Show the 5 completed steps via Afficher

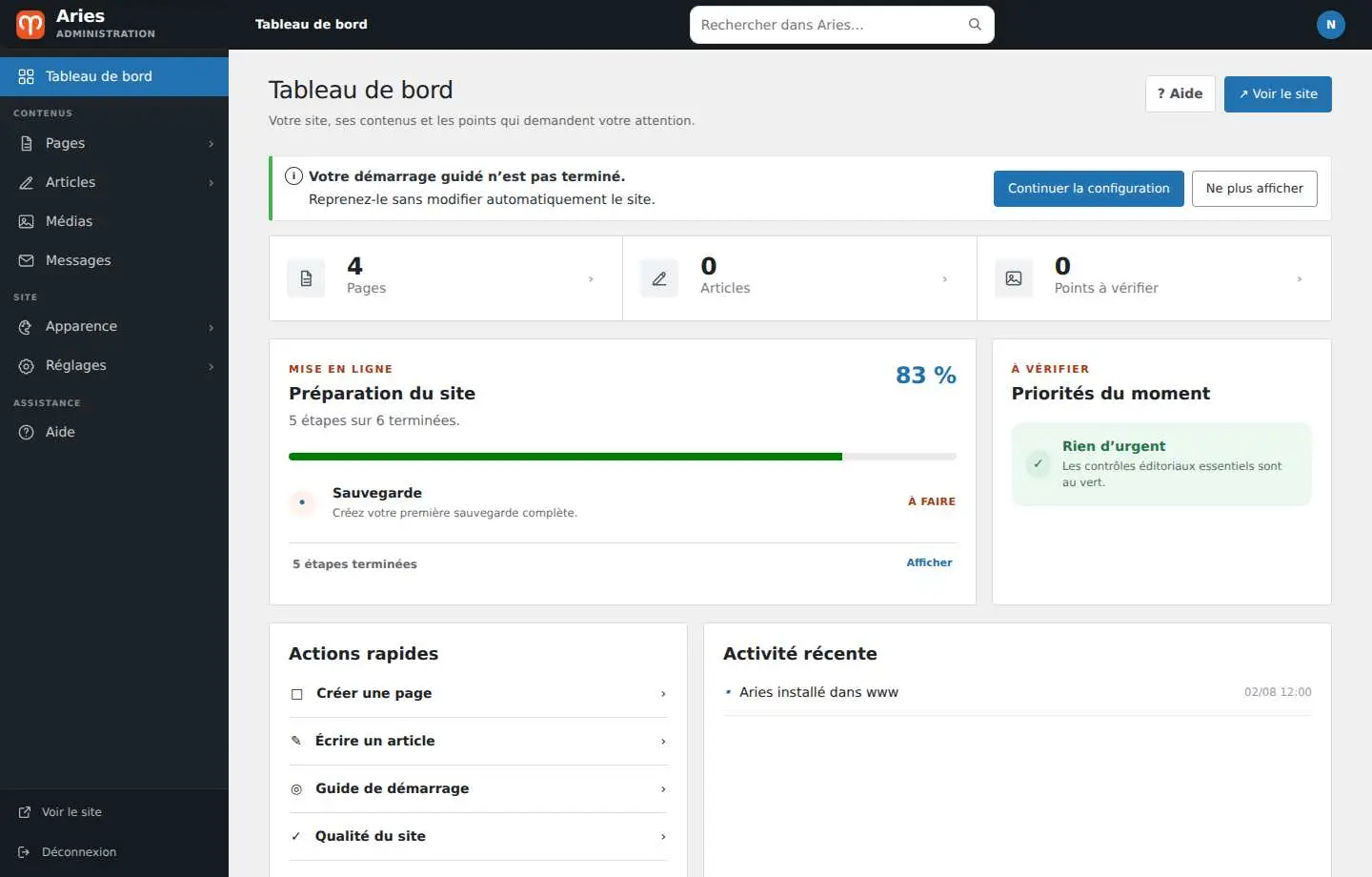tap(929, 562)
